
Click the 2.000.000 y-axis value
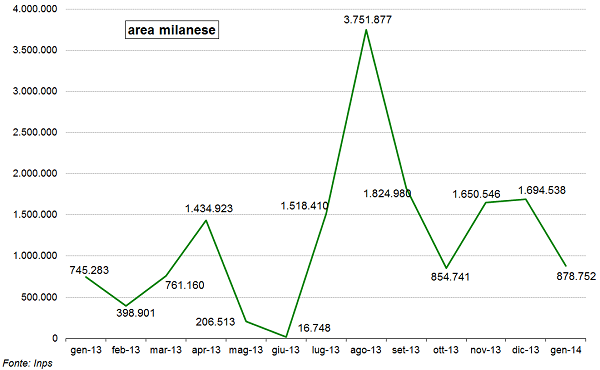pos(35,173)
